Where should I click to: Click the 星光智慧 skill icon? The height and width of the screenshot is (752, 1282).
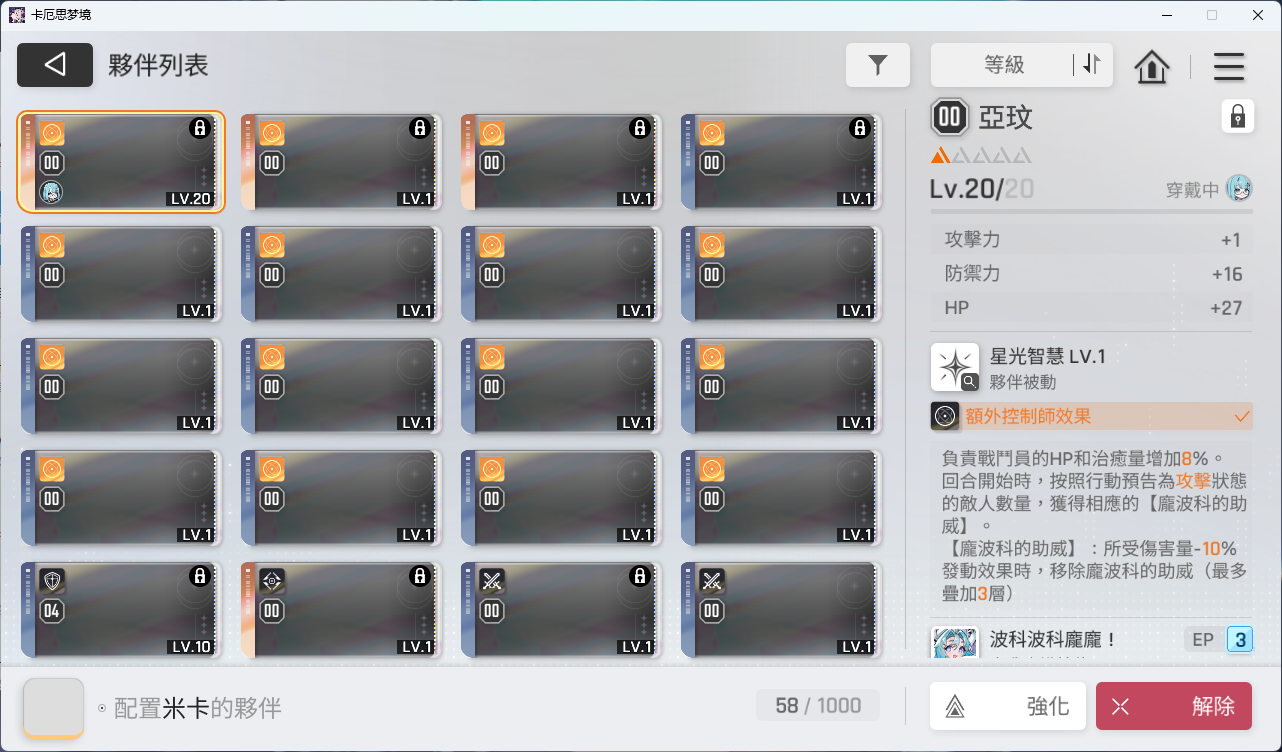[954, 367]
